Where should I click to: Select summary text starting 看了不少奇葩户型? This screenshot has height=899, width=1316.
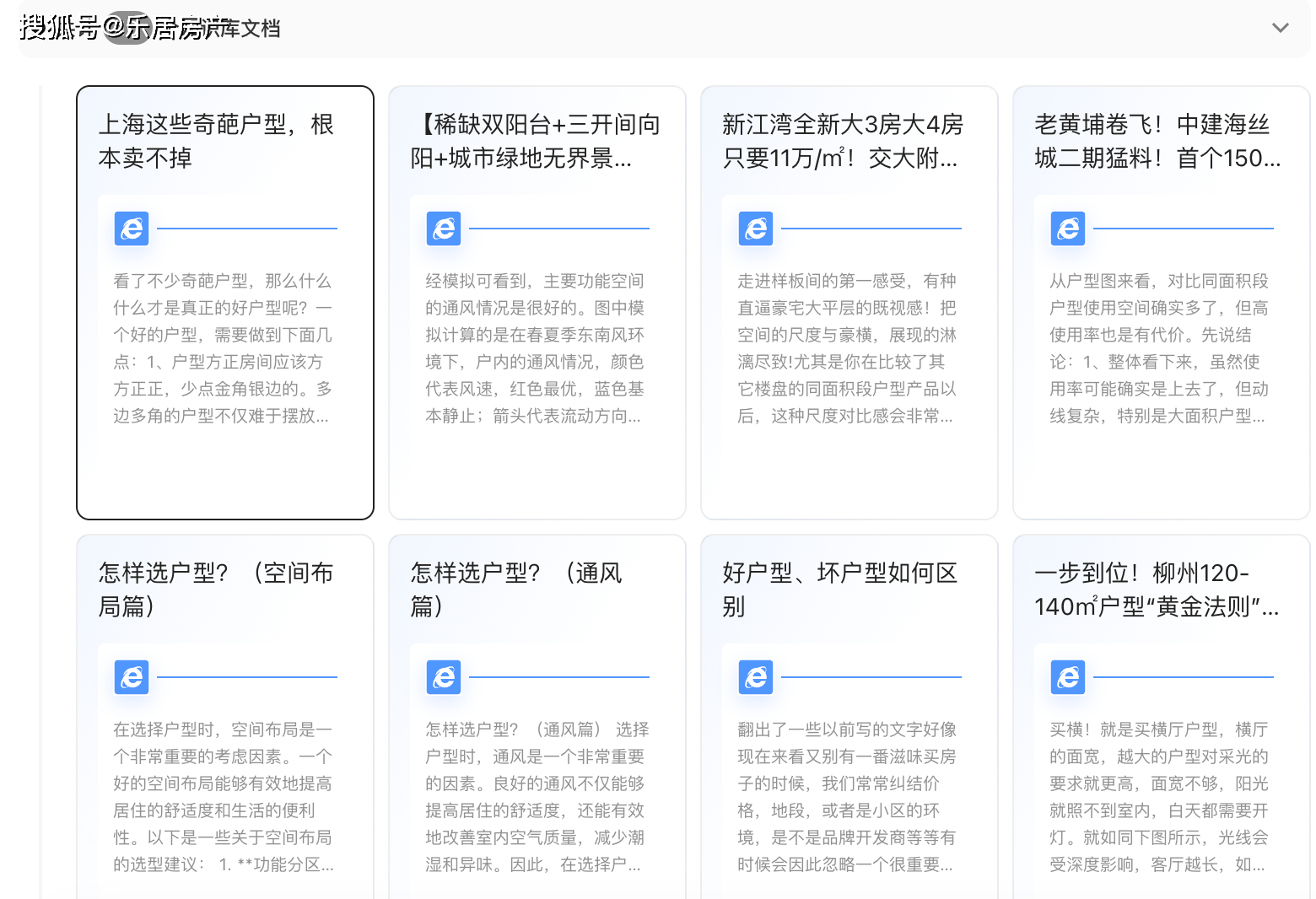223,348
